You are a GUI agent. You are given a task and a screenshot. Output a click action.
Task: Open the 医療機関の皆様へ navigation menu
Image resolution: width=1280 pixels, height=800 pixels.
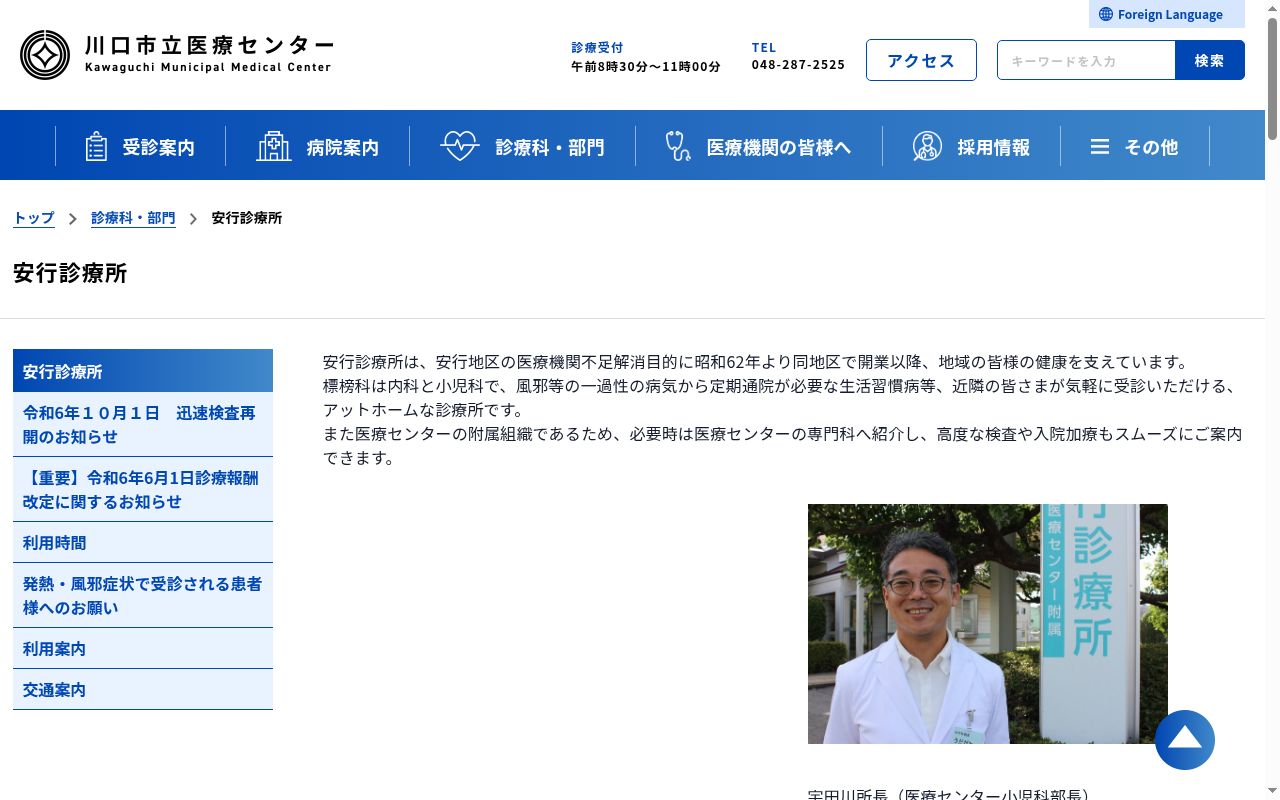[758, 146]
